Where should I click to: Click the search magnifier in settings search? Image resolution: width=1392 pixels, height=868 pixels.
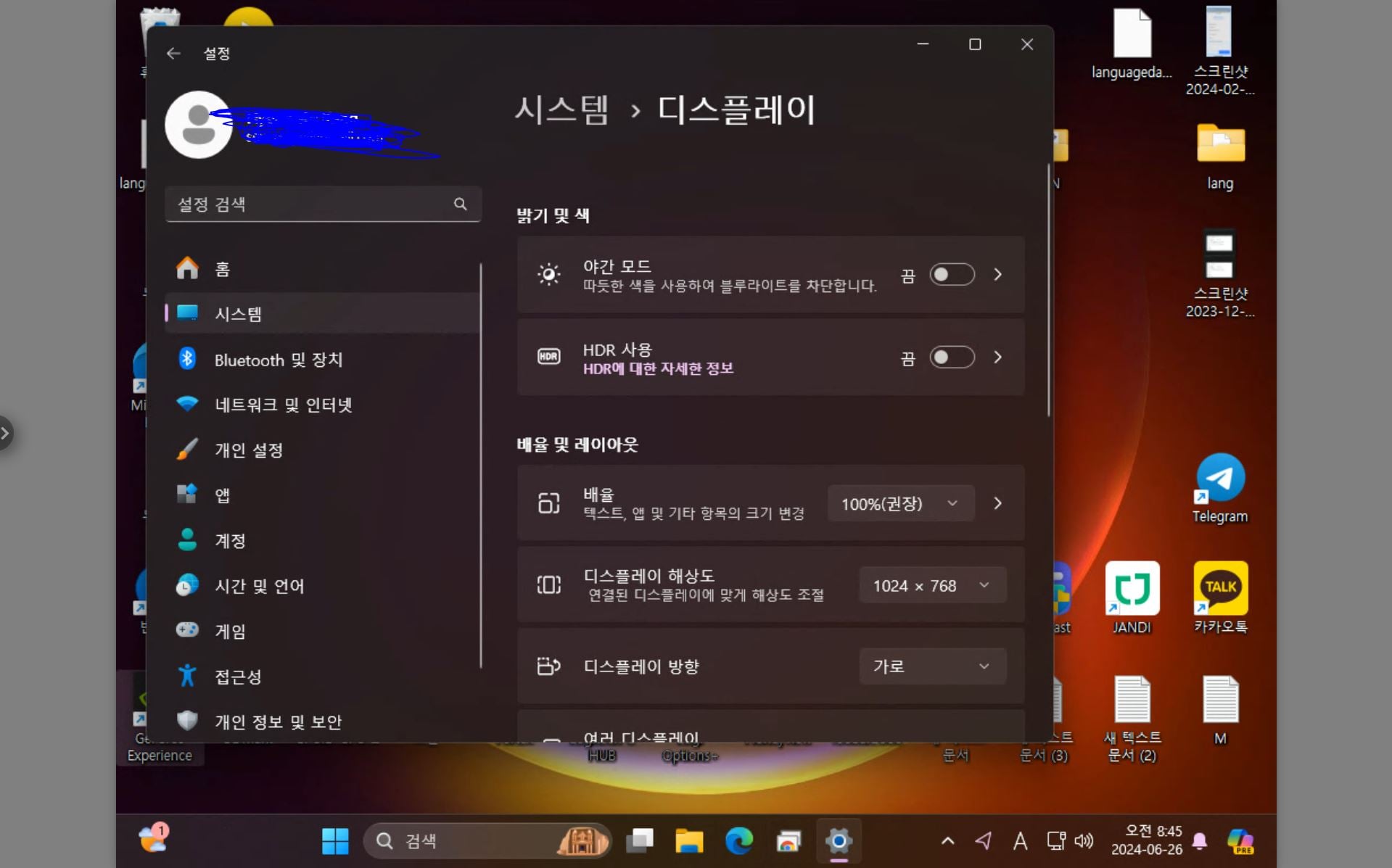click(460, 204)
